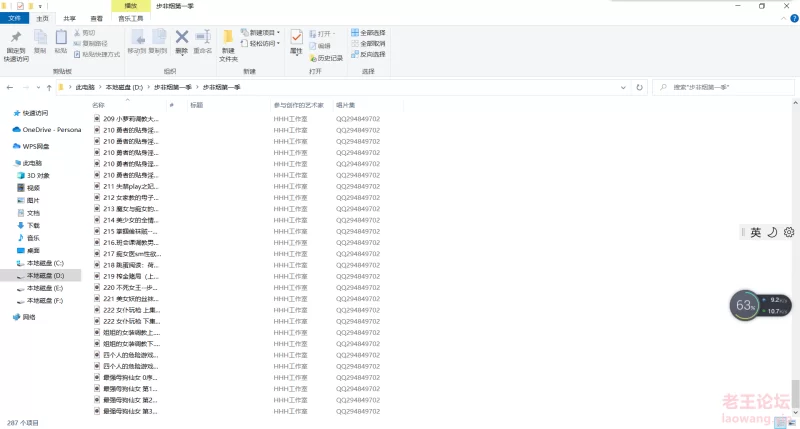Open WPS网盘 in navigation pane

click(31, 146)
